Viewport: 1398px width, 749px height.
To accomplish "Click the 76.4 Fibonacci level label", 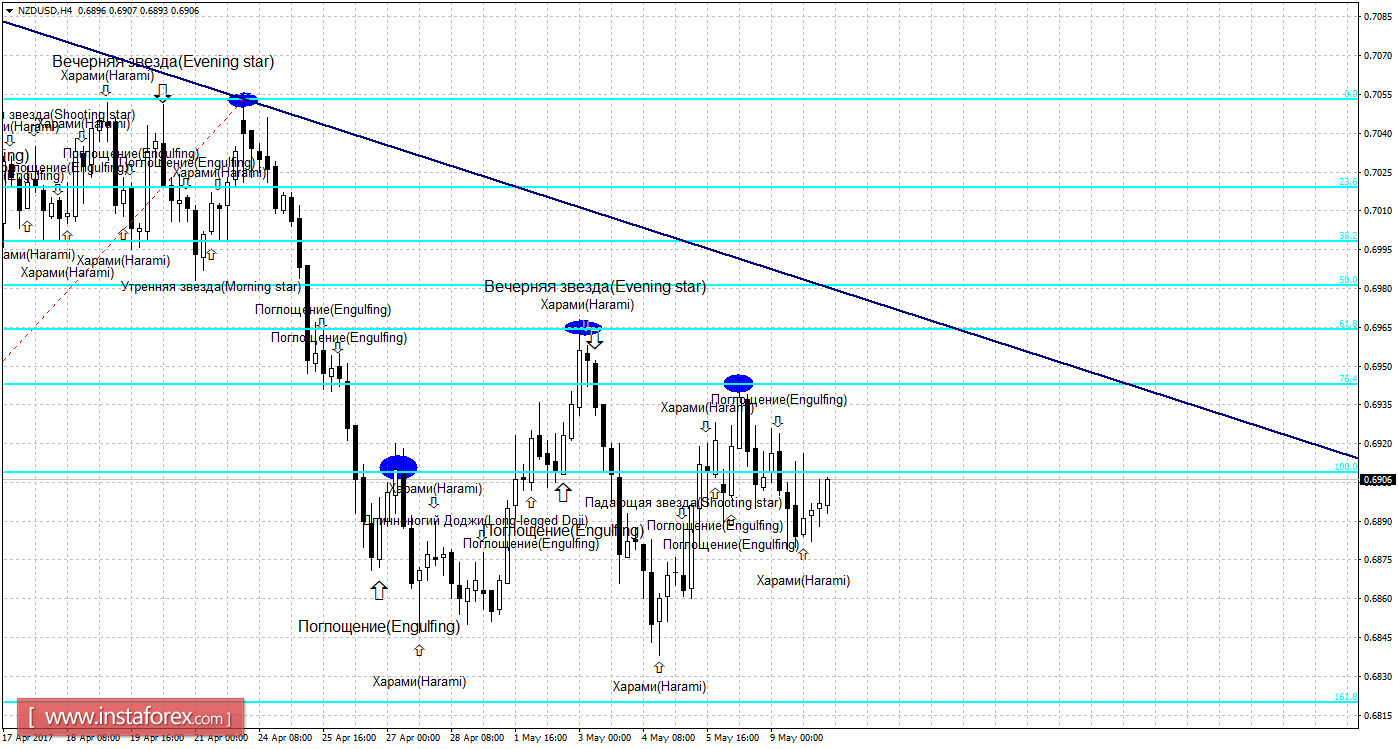I will pos(1348,379).
